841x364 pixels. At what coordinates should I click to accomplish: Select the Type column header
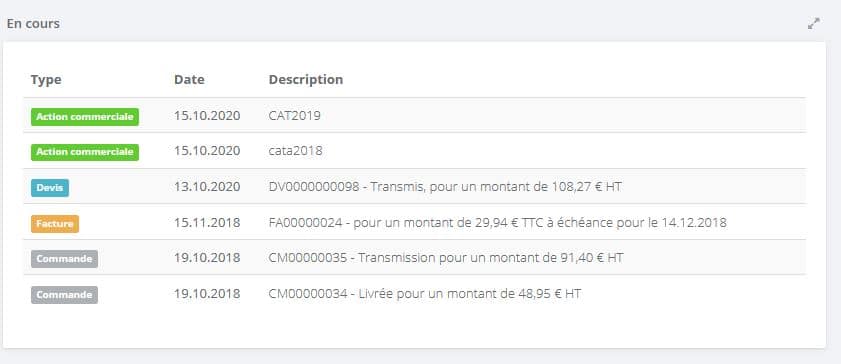point(46,80)
